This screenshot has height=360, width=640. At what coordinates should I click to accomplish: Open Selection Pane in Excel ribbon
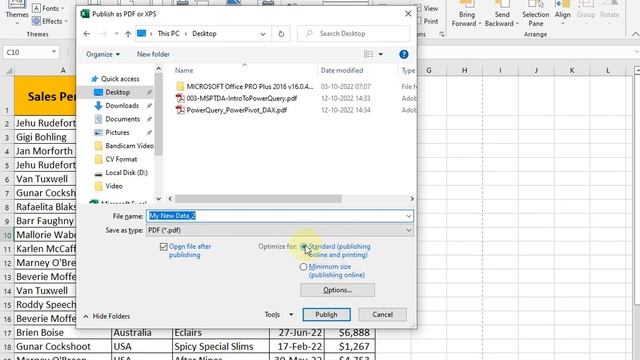point(536,14)
